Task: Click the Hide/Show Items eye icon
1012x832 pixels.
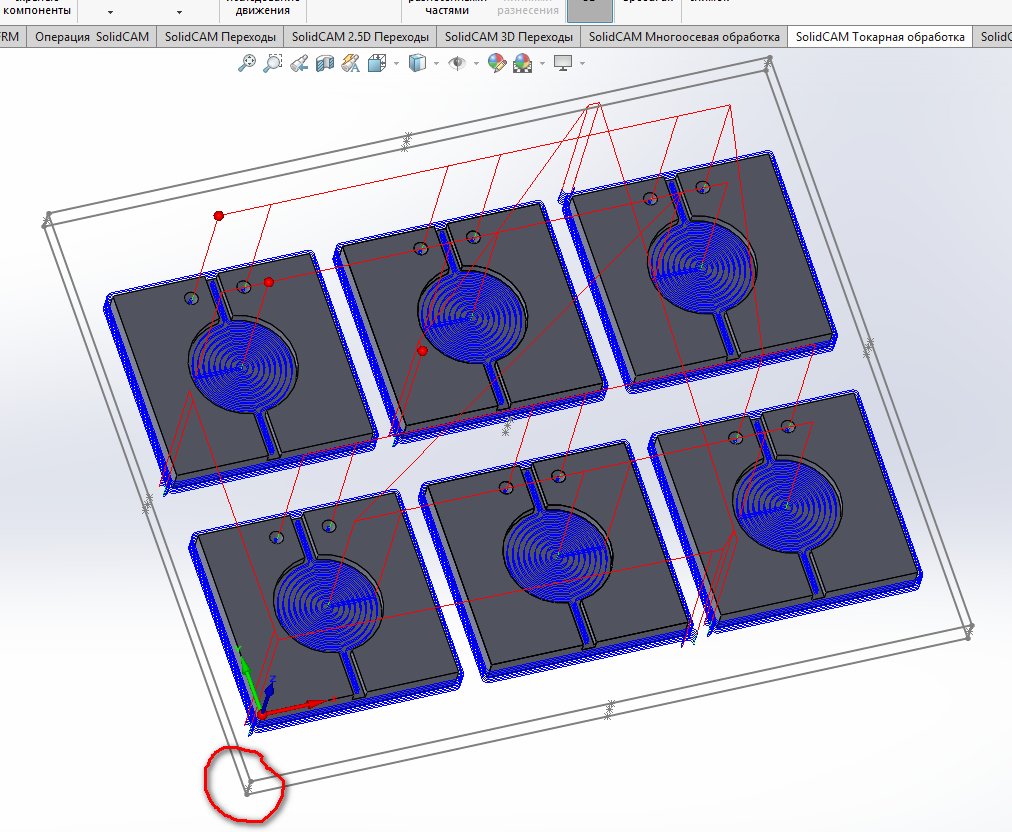Action: pos(457,63)
